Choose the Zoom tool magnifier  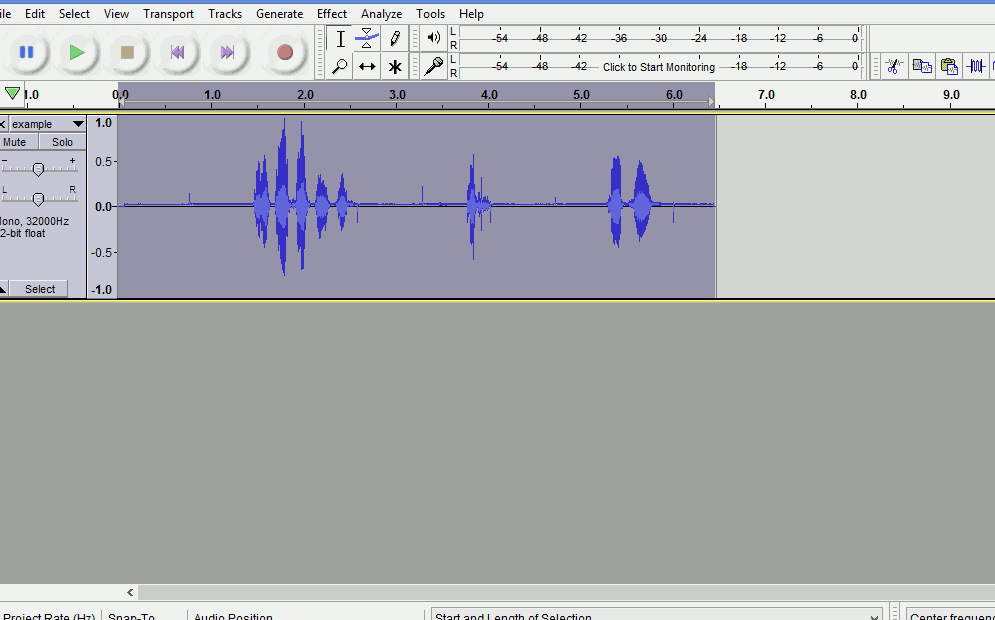click(340, 66)
